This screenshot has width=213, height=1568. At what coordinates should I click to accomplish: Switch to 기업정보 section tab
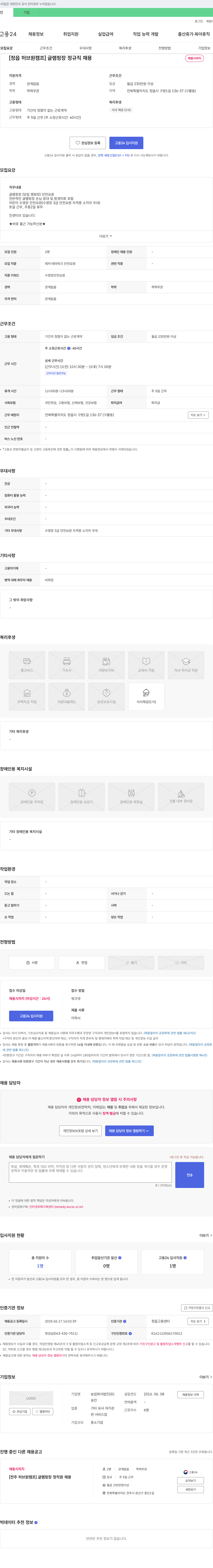click(x=204, y=48)
